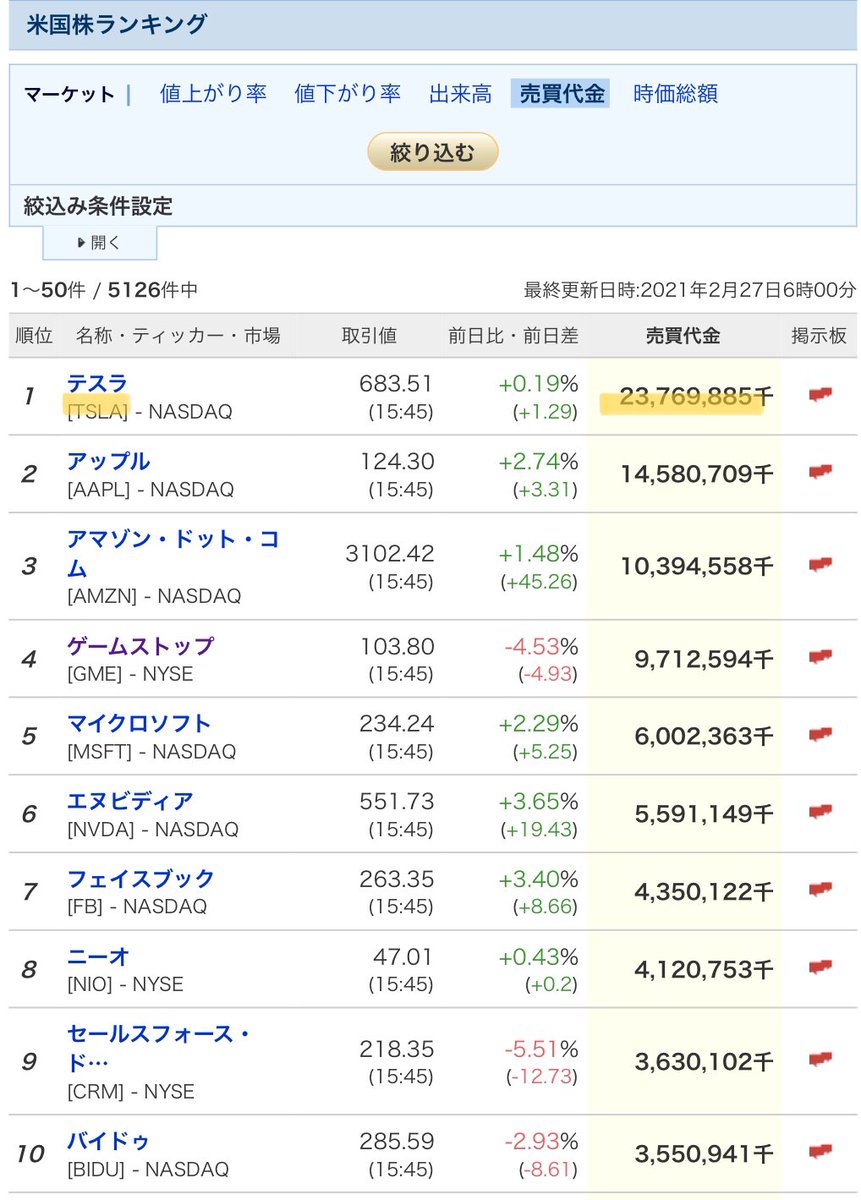
Task: Click Baidu's trading value 3,550,941千
Action: 704,1153
